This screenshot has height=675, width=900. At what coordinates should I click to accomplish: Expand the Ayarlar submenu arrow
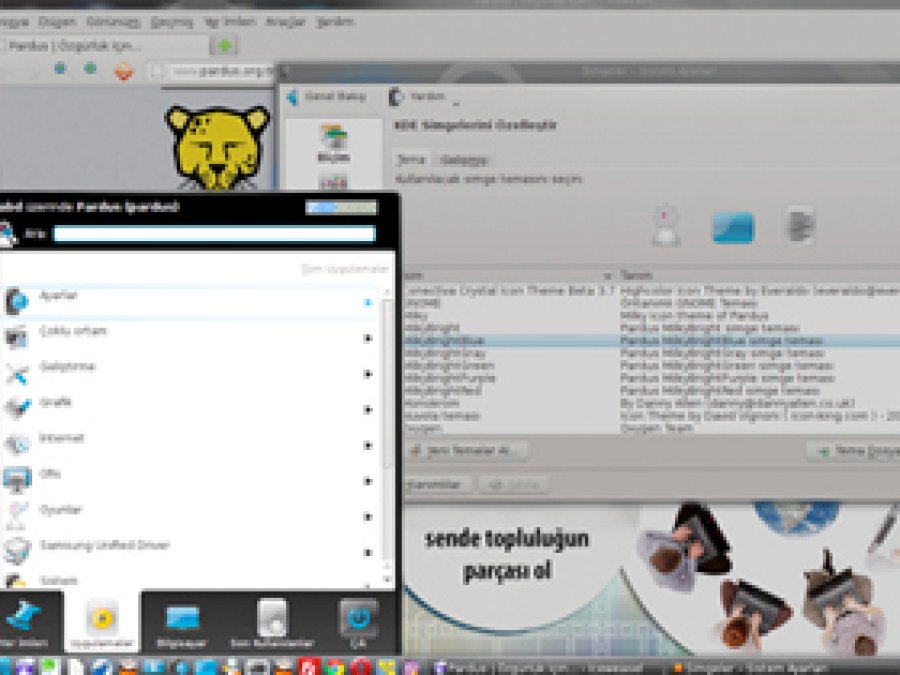click(x=368, y=302)
